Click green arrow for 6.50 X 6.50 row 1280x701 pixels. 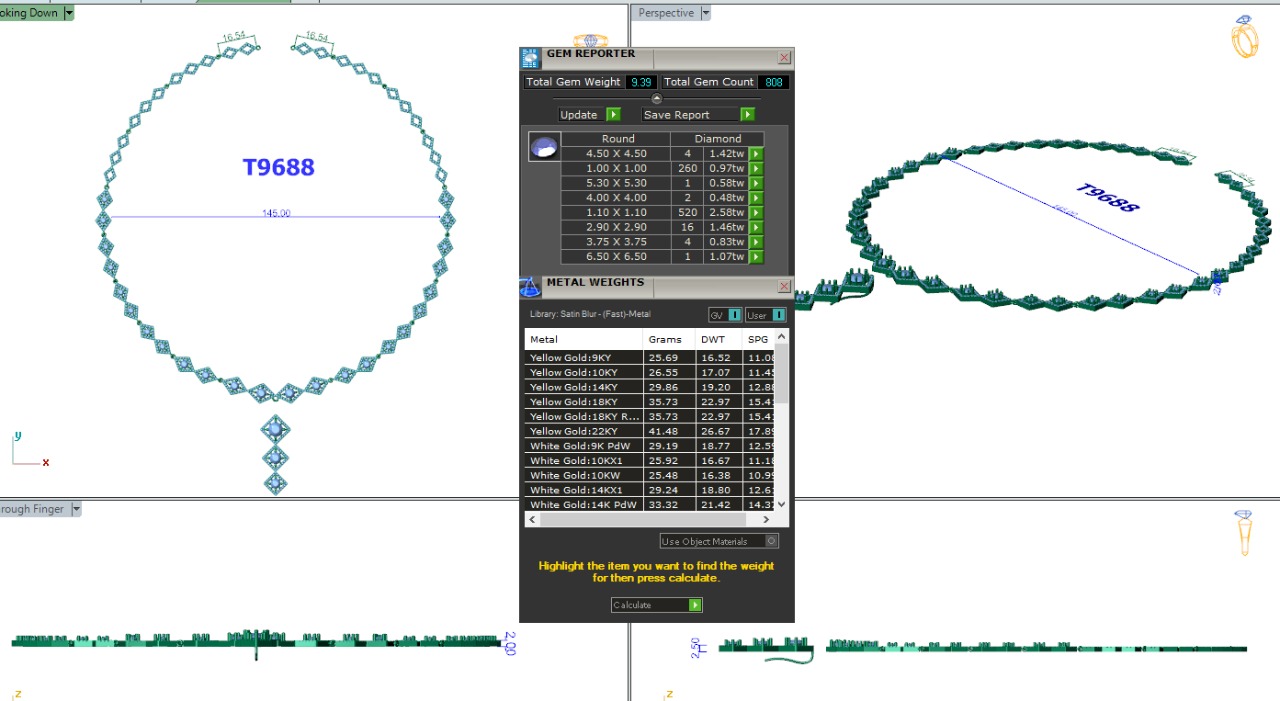756,257
